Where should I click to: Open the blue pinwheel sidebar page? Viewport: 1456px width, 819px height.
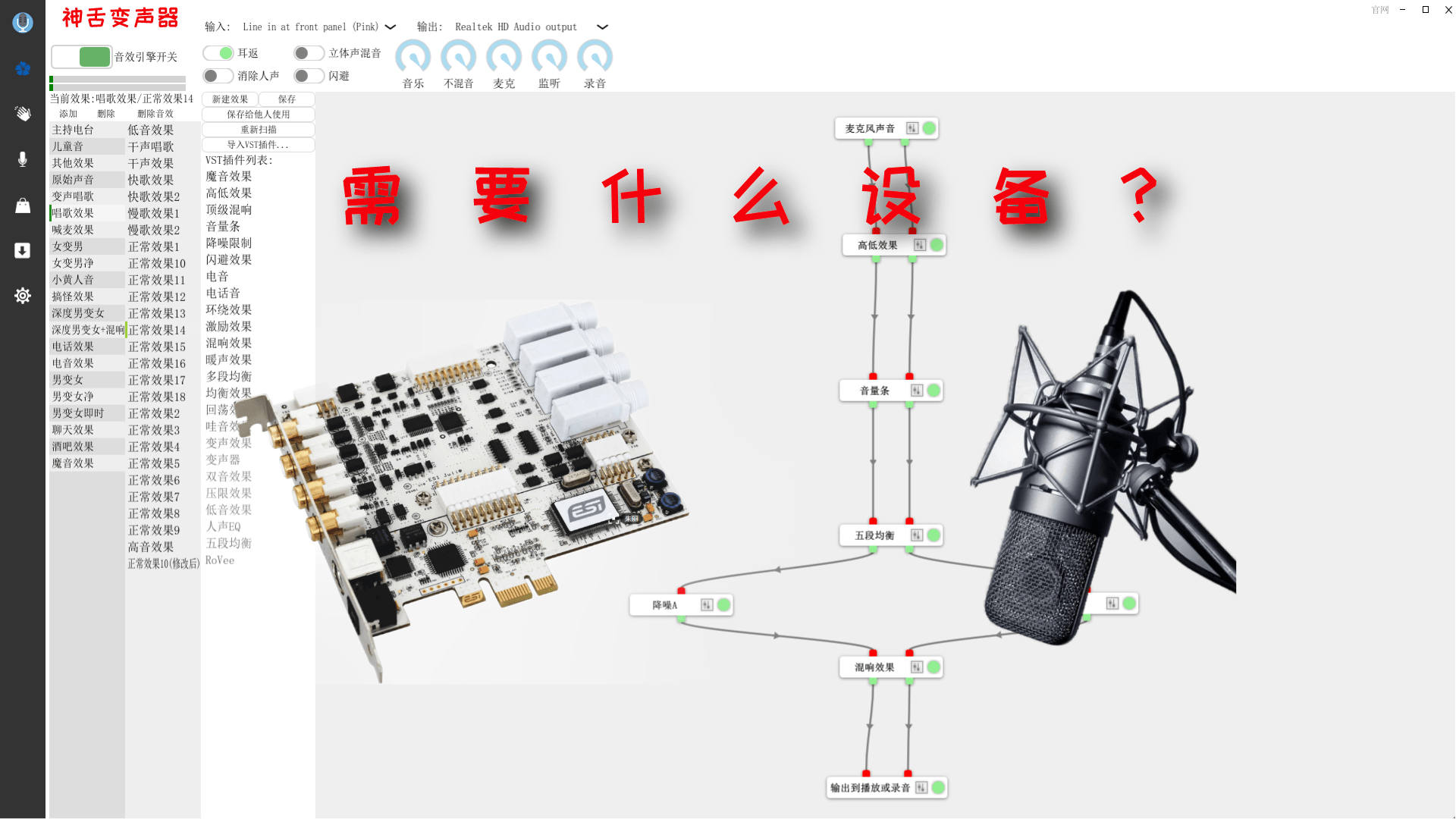23,68
